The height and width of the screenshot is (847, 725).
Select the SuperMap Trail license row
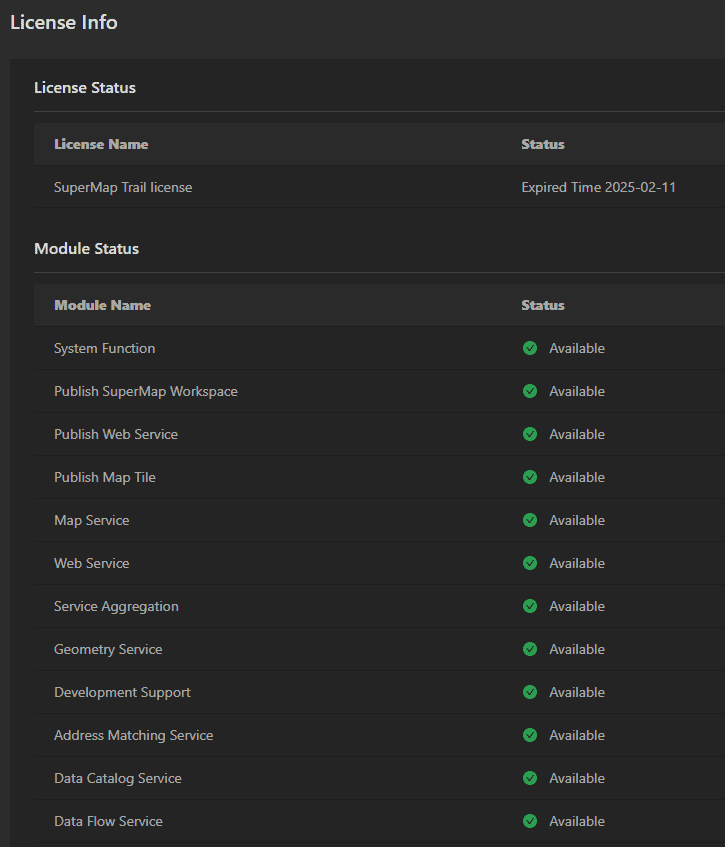pyautogui.click(x=123, y=187)
